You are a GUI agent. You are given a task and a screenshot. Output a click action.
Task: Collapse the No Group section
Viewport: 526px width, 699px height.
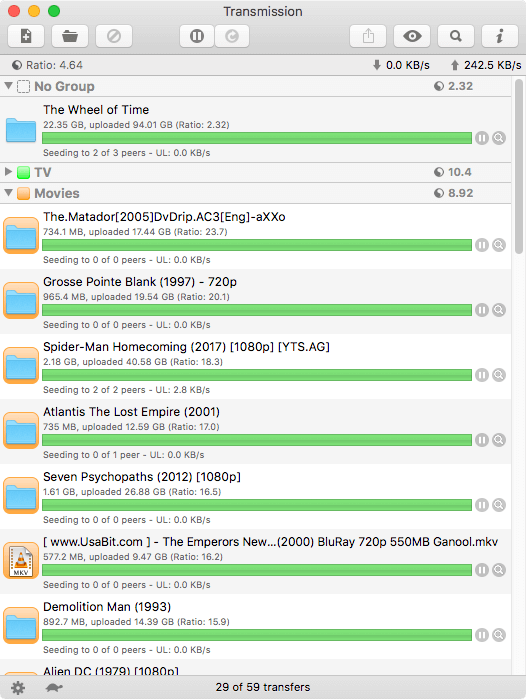point(8,85)
